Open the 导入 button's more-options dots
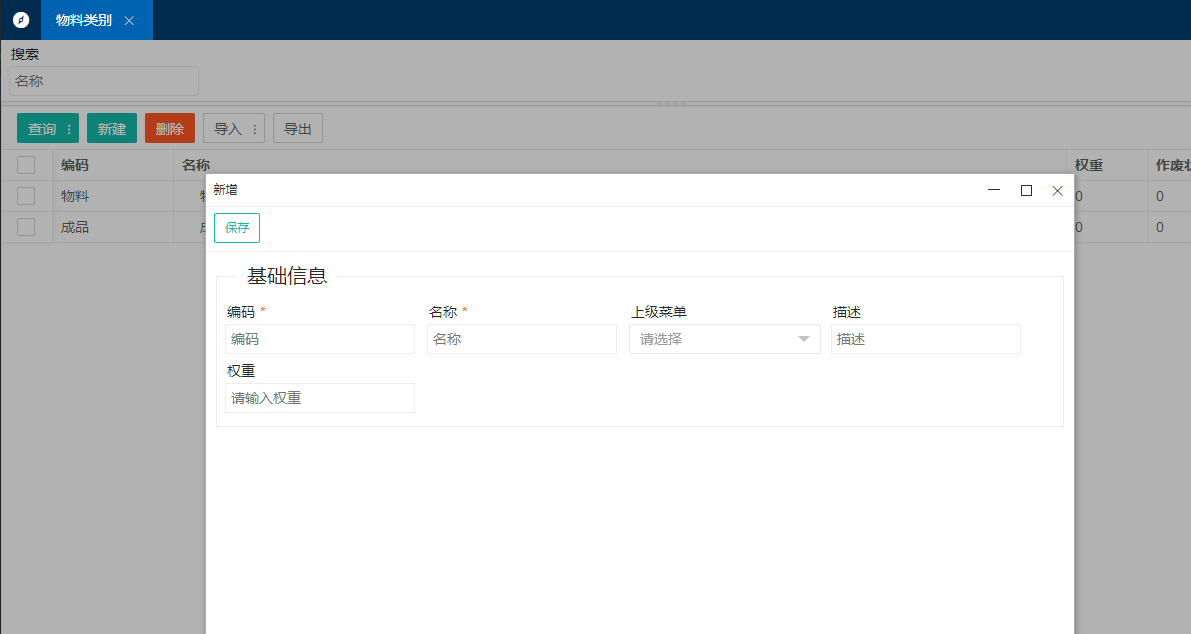The height and width of the screenshot is (634, 1191). (255, 129)
